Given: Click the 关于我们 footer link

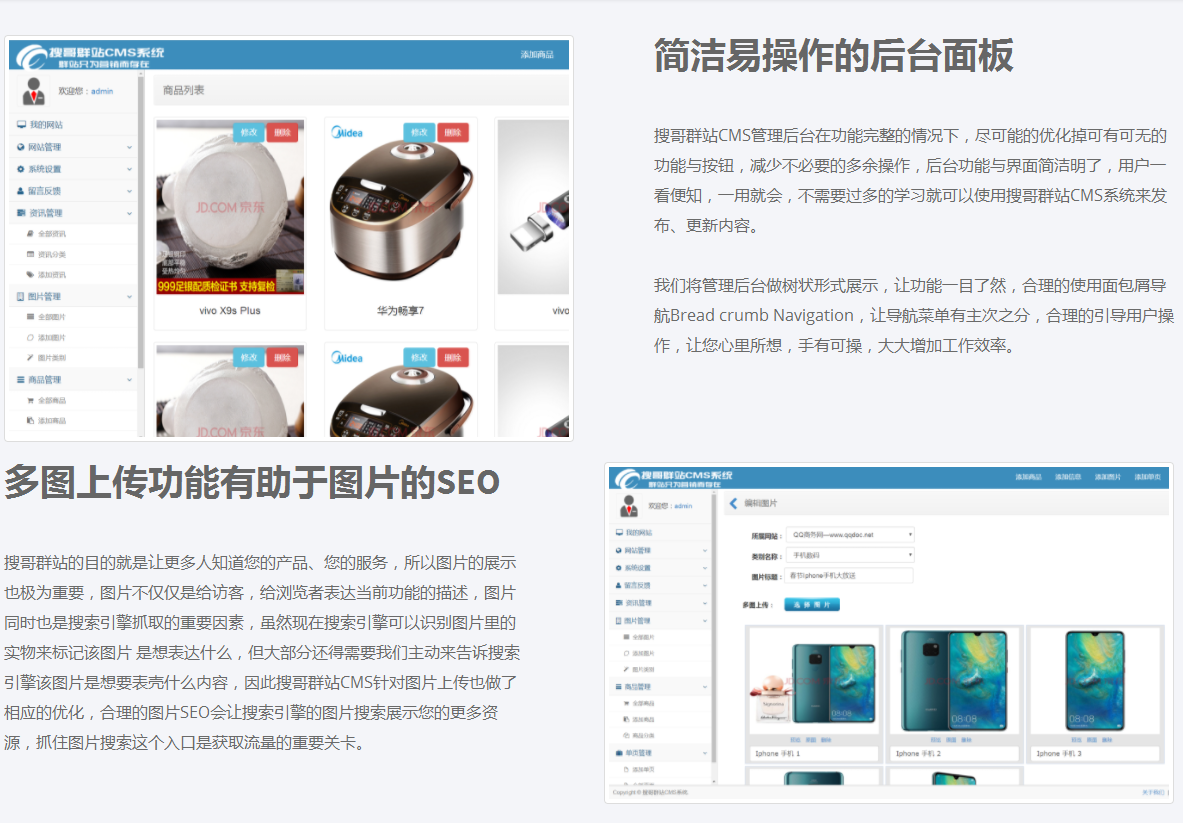Looking at the screenshot, I should pos(1153,792).
